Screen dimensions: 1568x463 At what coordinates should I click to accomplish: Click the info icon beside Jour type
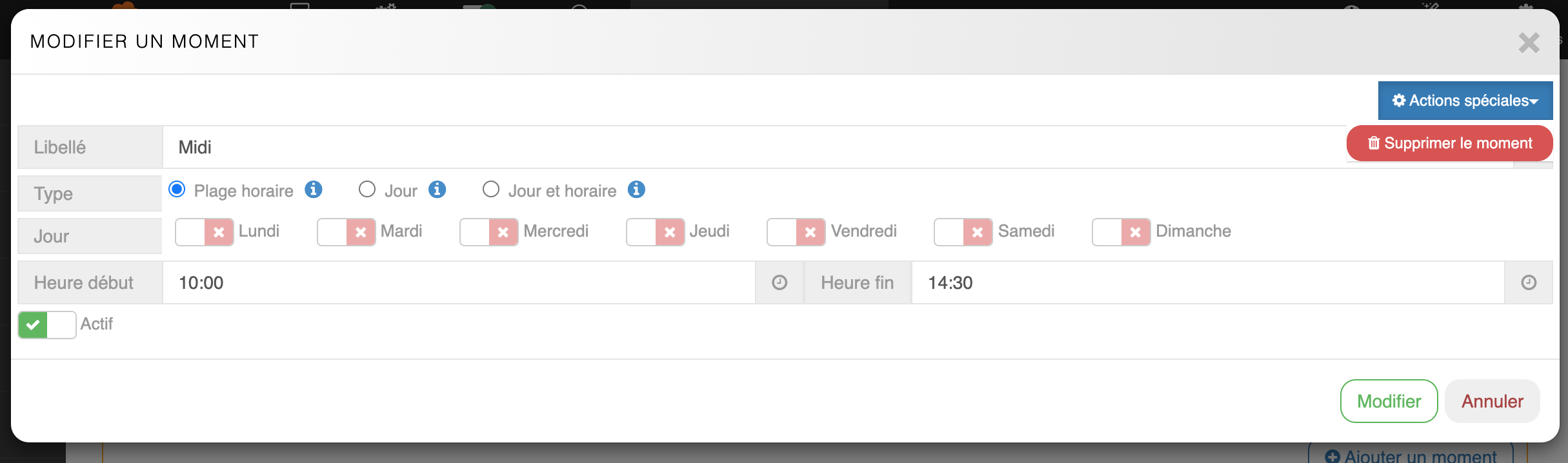(437, 190)
